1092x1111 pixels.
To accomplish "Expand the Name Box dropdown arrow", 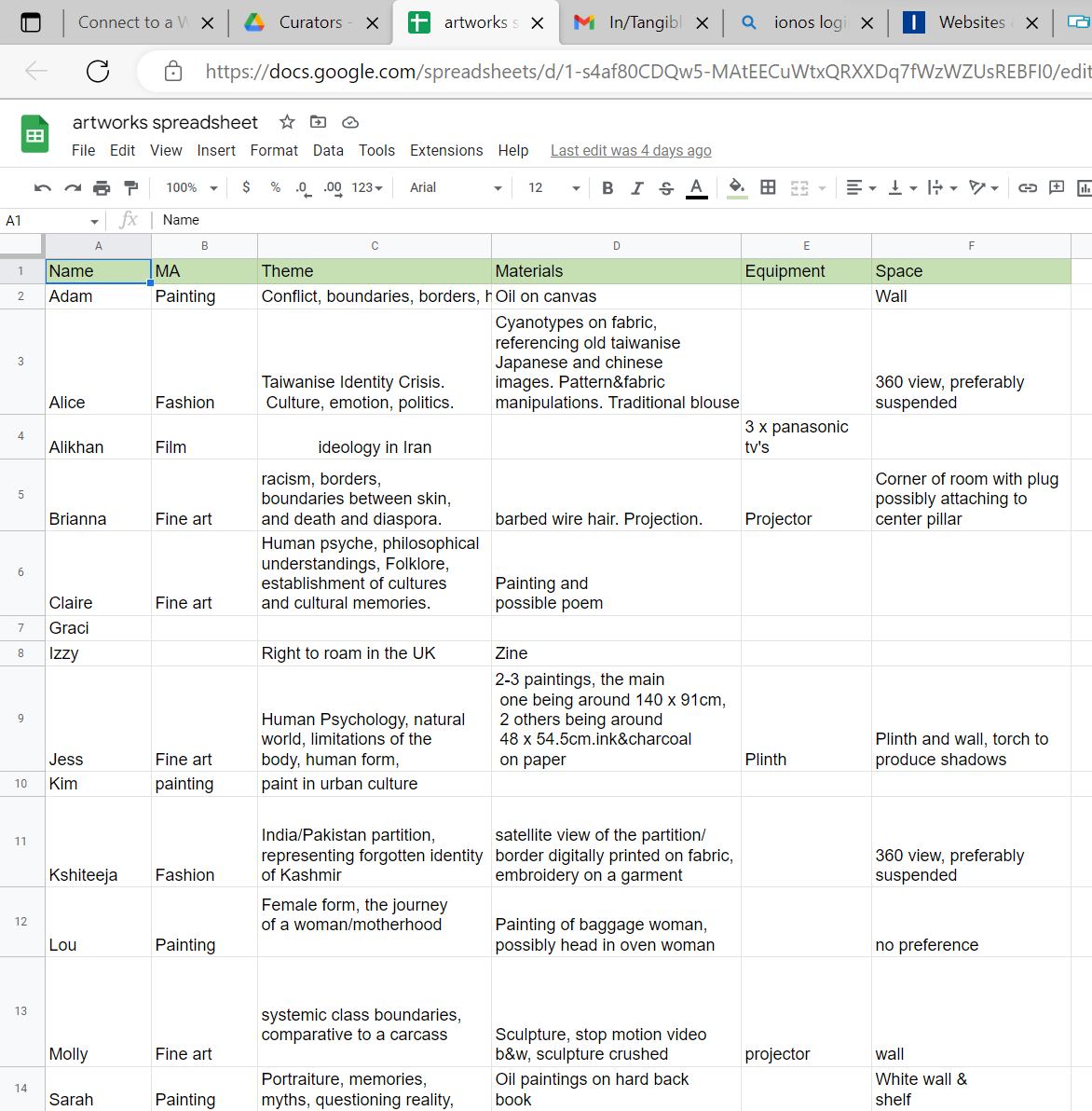I will (94, 222).
